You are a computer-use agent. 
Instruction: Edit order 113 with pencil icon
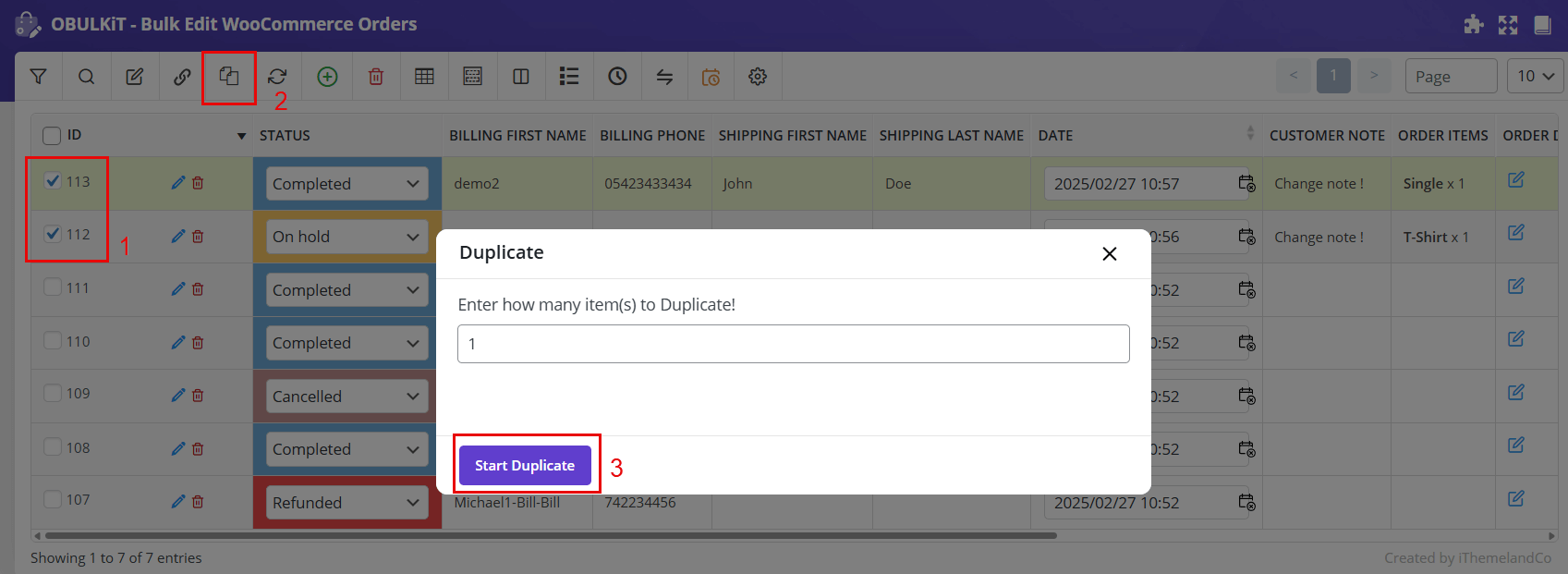[178, 183]
